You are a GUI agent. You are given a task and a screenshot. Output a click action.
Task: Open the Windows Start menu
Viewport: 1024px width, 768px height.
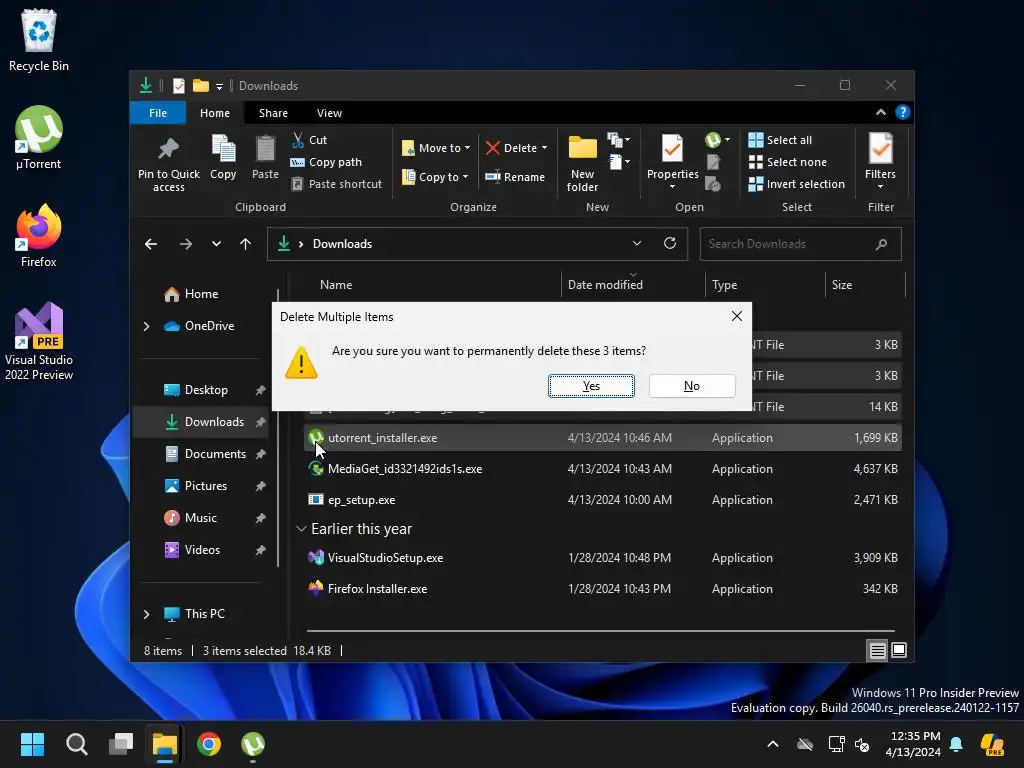[x=32, y=744]
